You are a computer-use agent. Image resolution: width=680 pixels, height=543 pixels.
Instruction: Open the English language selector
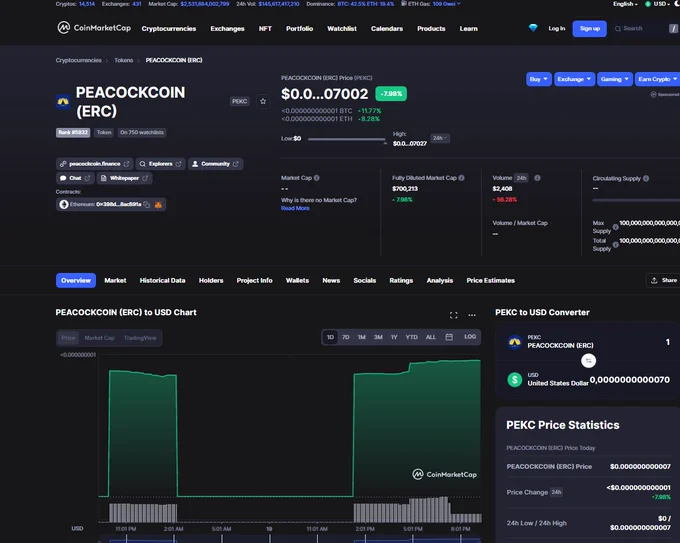click(625, 4)
